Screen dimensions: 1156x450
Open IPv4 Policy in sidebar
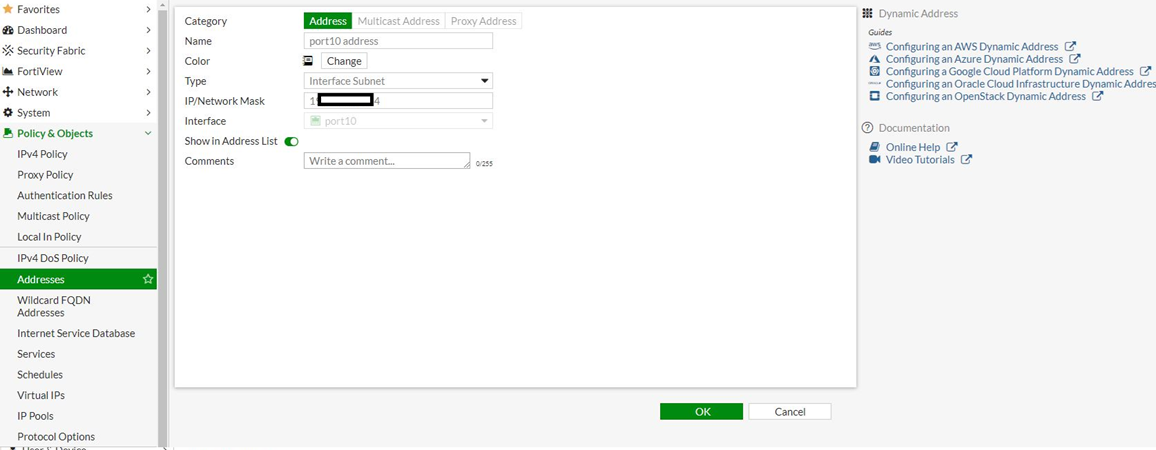pos(42,154)
